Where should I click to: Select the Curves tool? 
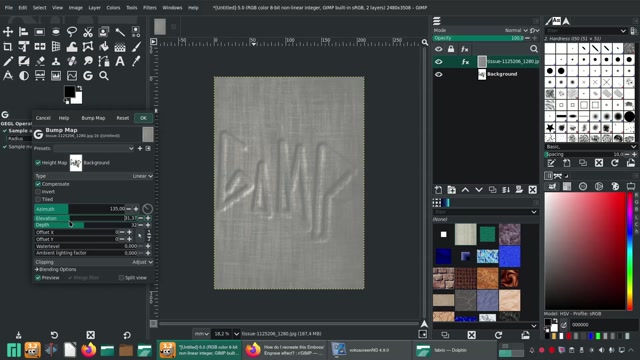point(72,76)
